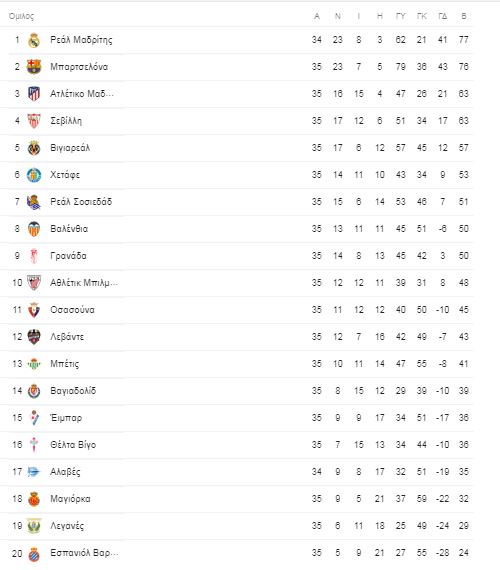Click the Espanyol crest icon
500x570 pixels.
pos(34,553)
